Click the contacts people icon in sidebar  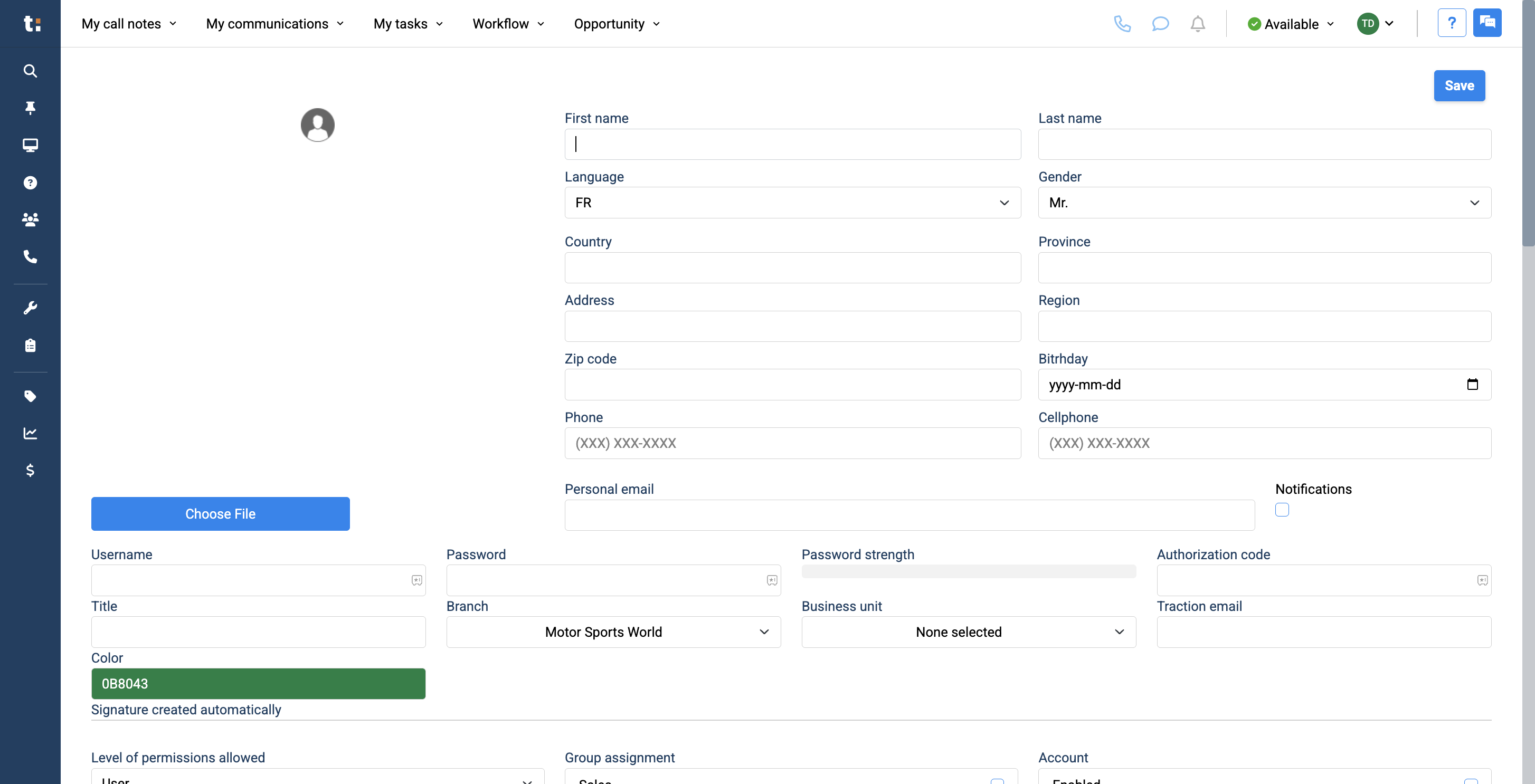pyautogui.click(x=30, y=219)
